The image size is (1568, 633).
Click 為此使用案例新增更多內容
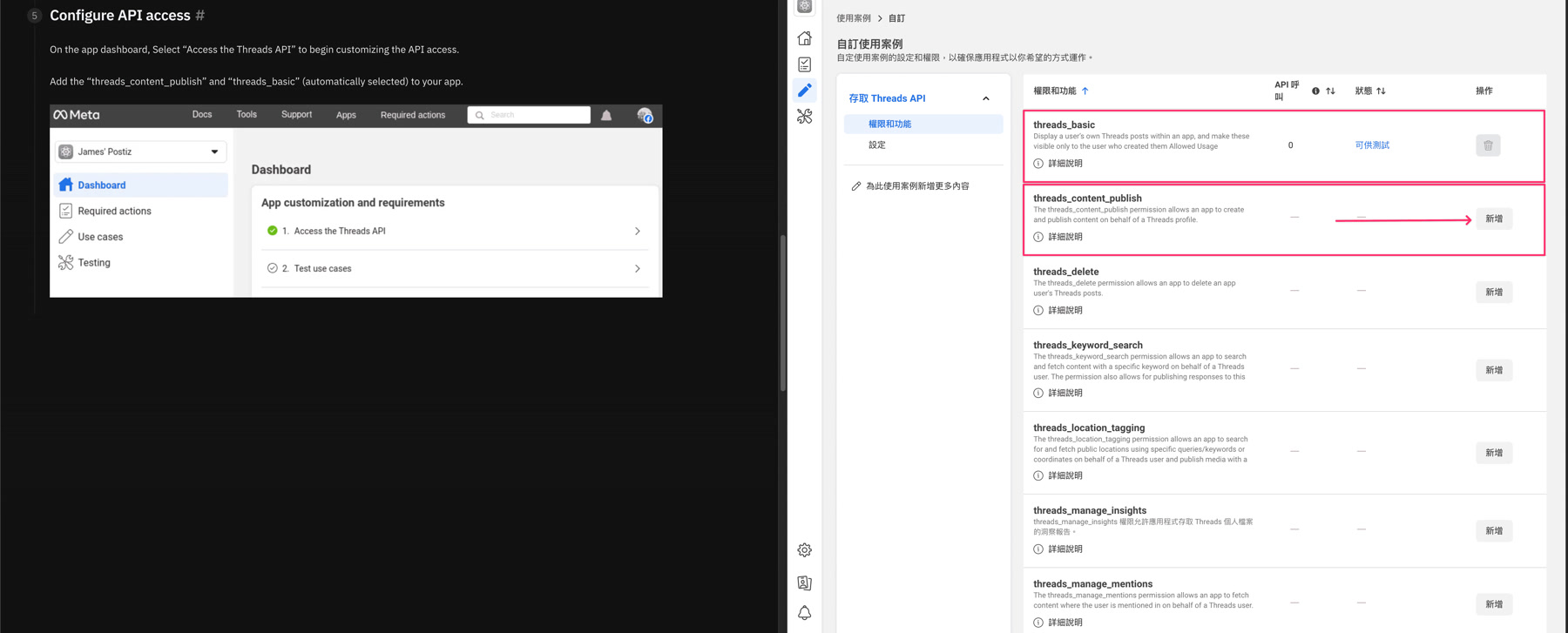click(910, 186)
